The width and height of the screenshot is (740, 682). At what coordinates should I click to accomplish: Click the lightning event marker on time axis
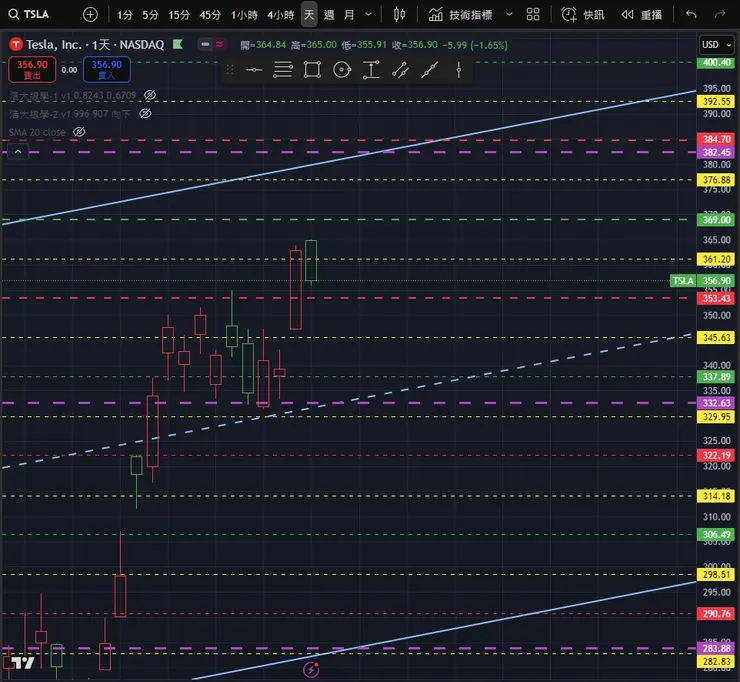pyautogui.click(x=311, y=669)
